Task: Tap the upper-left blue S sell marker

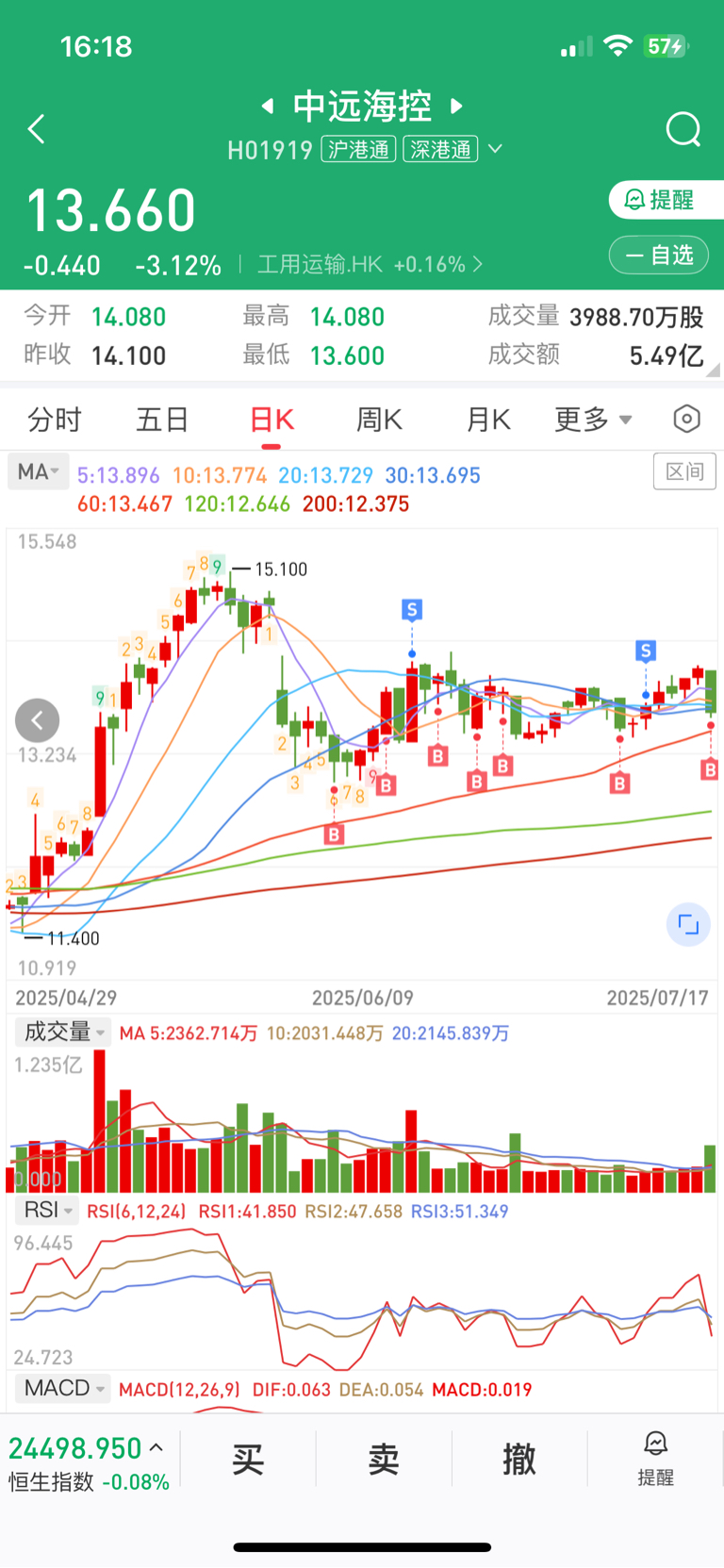Action: pos(412,610)
